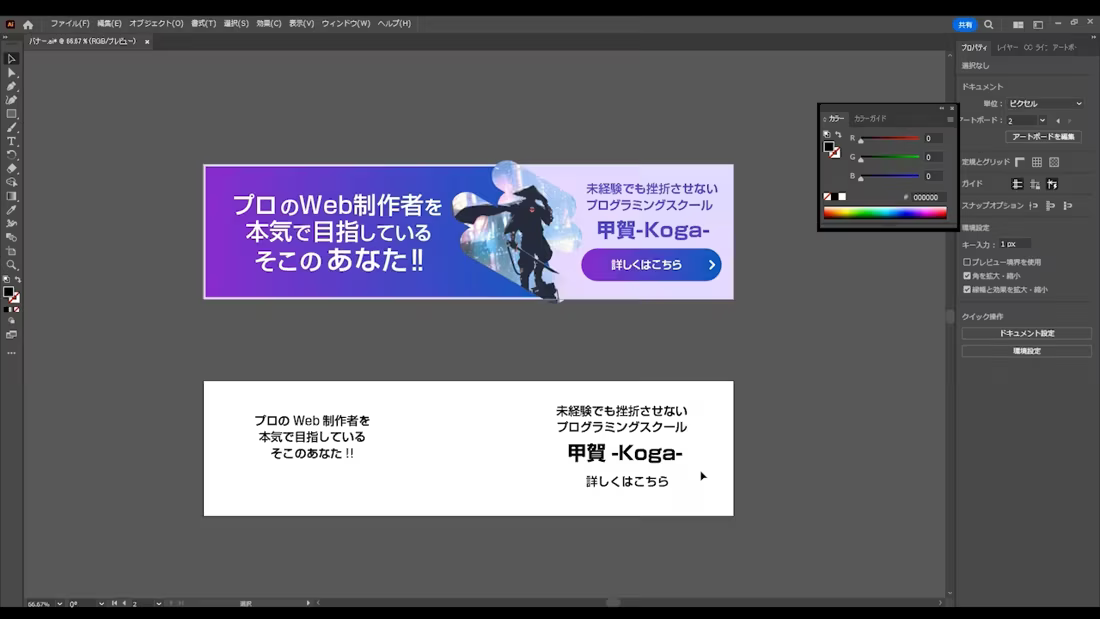
Task: Go to the Home screen icon
Action: 28,24
